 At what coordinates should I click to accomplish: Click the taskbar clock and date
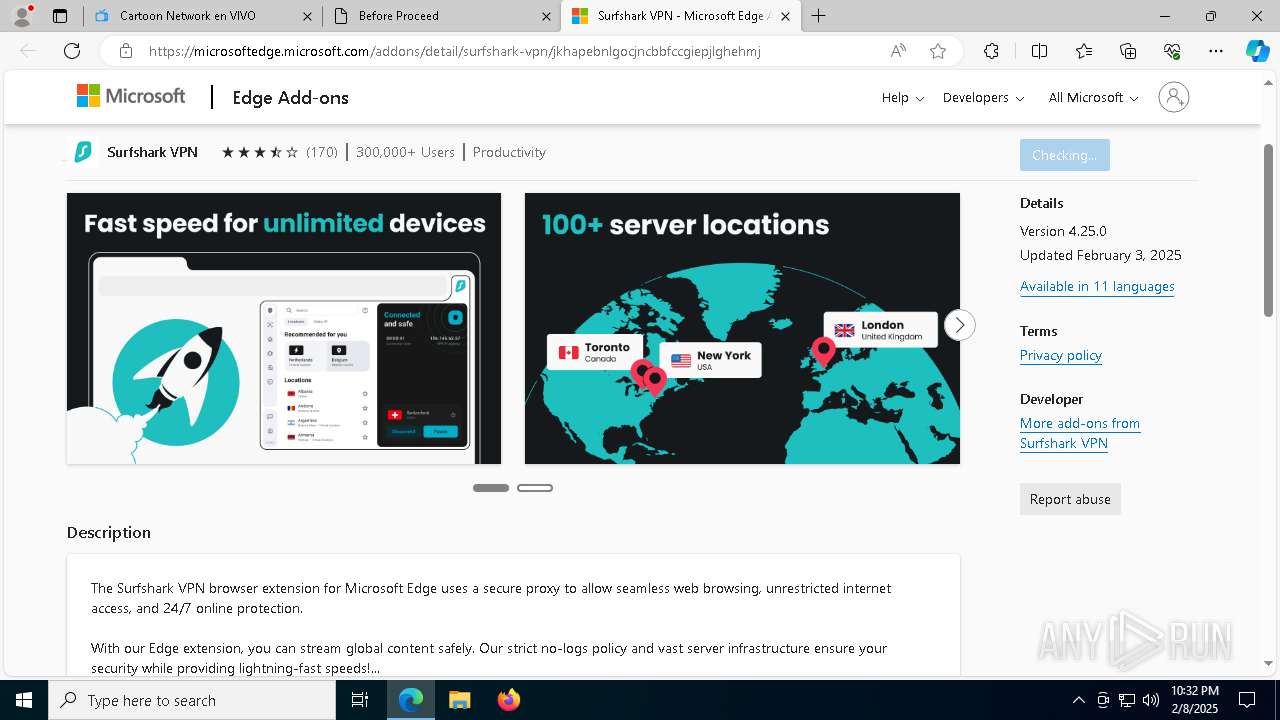(x=1194, y=700)
